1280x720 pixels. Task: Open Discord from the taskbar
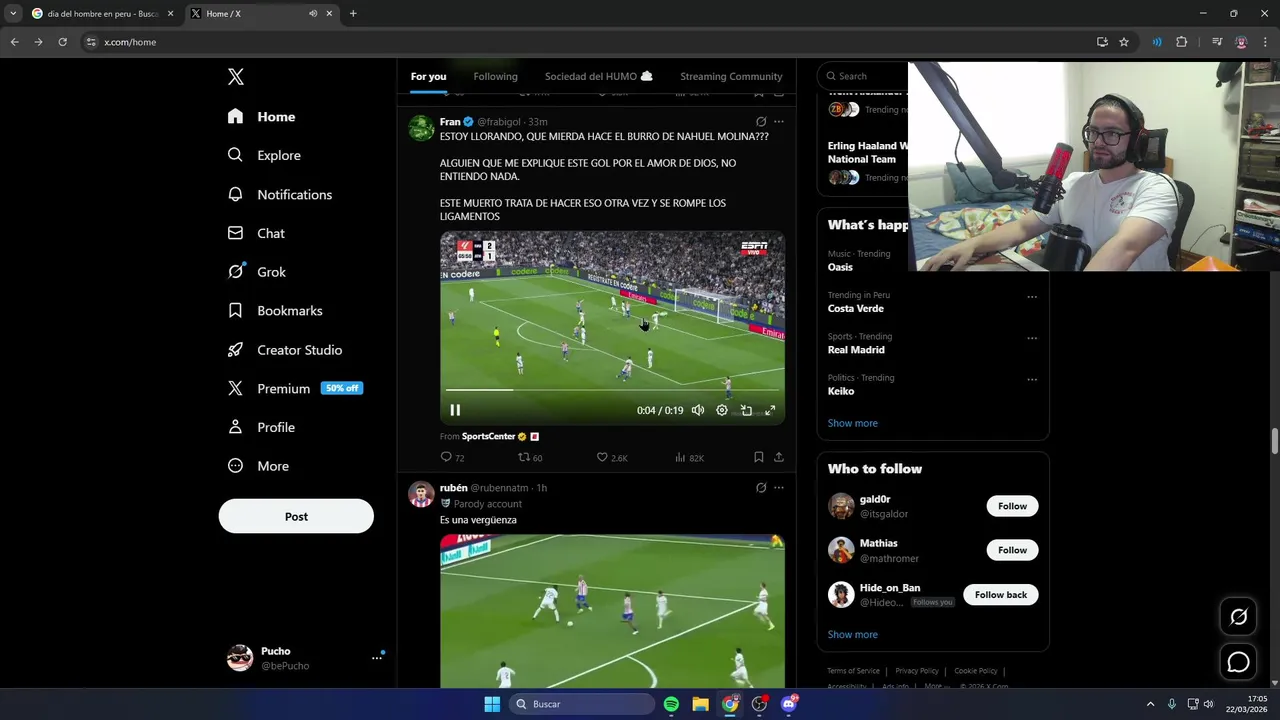point(789,704)
